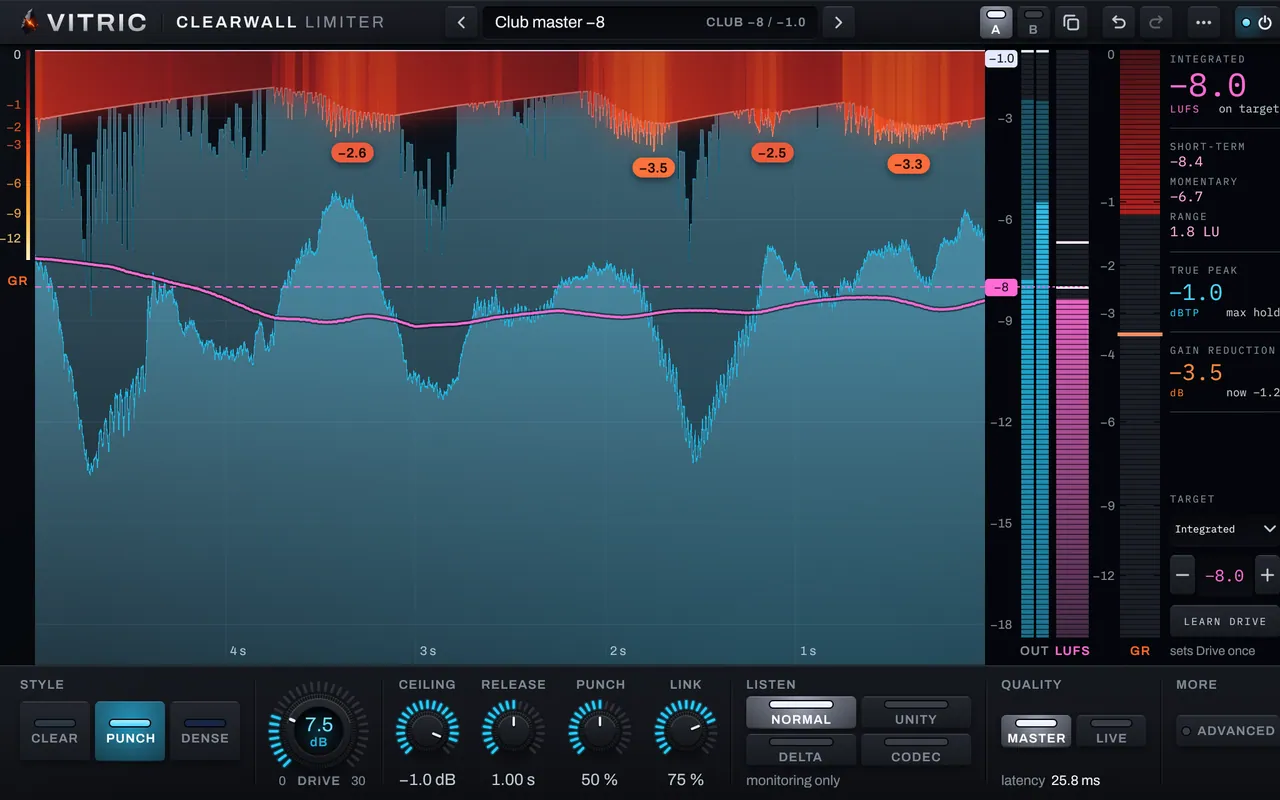The image size is (1280, 800).
Task: Set listen mode to Normal
Action: (x=801, y=713)
